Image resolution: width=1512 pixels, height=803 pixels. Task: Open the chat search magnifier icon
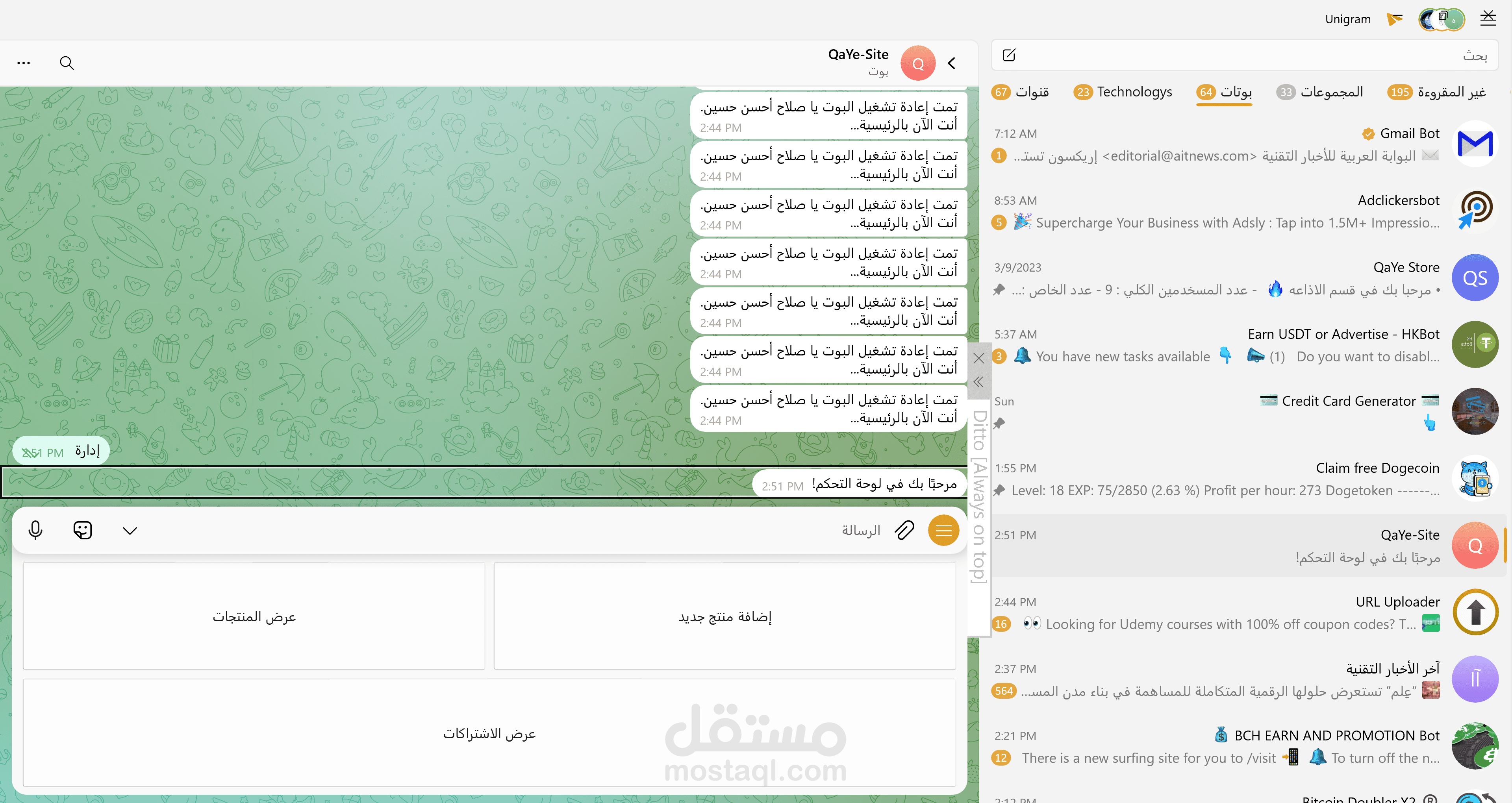coord(67,63)
